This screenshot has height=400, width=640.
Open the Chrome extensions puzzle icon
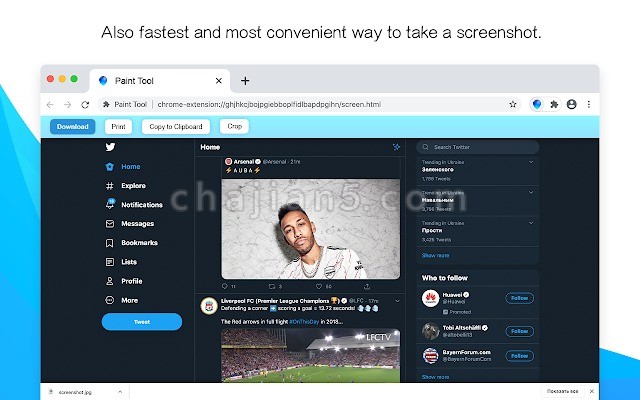[554, 104]
